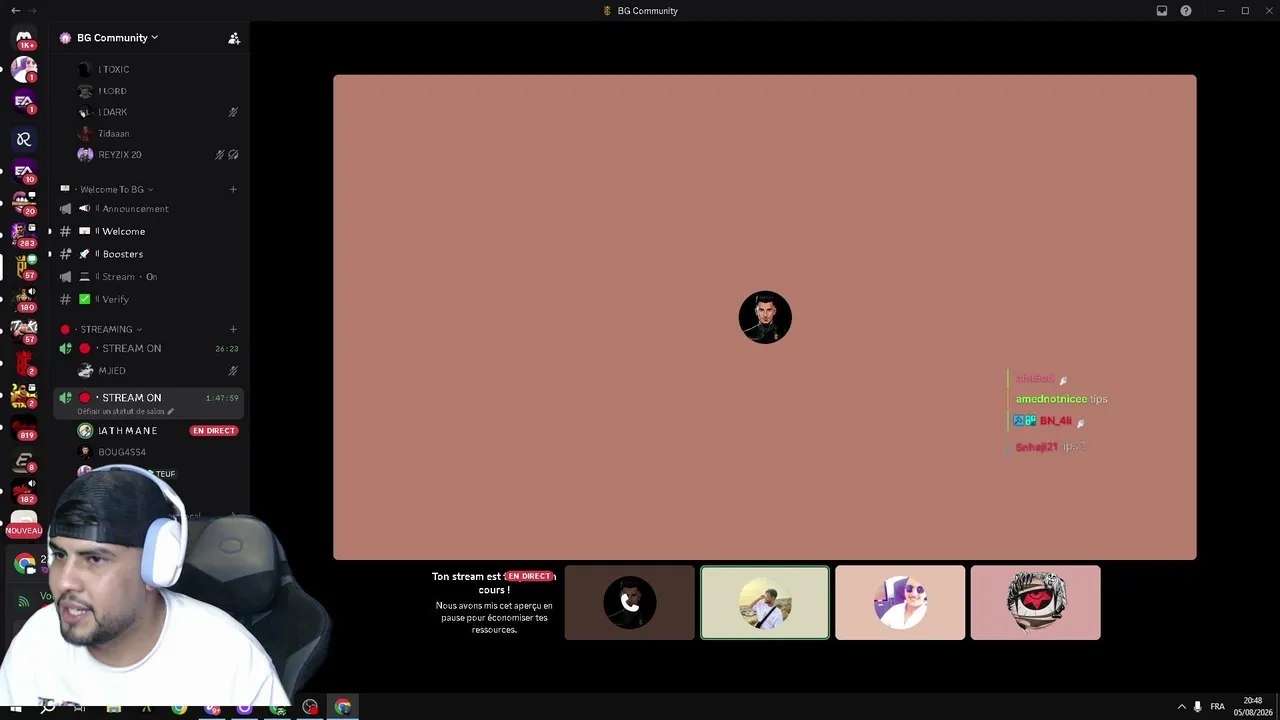The width and height of the screenshot is (1280, 720).
Task: Select the participant tile with phone icon avatar
Action: tap(629, 603)
